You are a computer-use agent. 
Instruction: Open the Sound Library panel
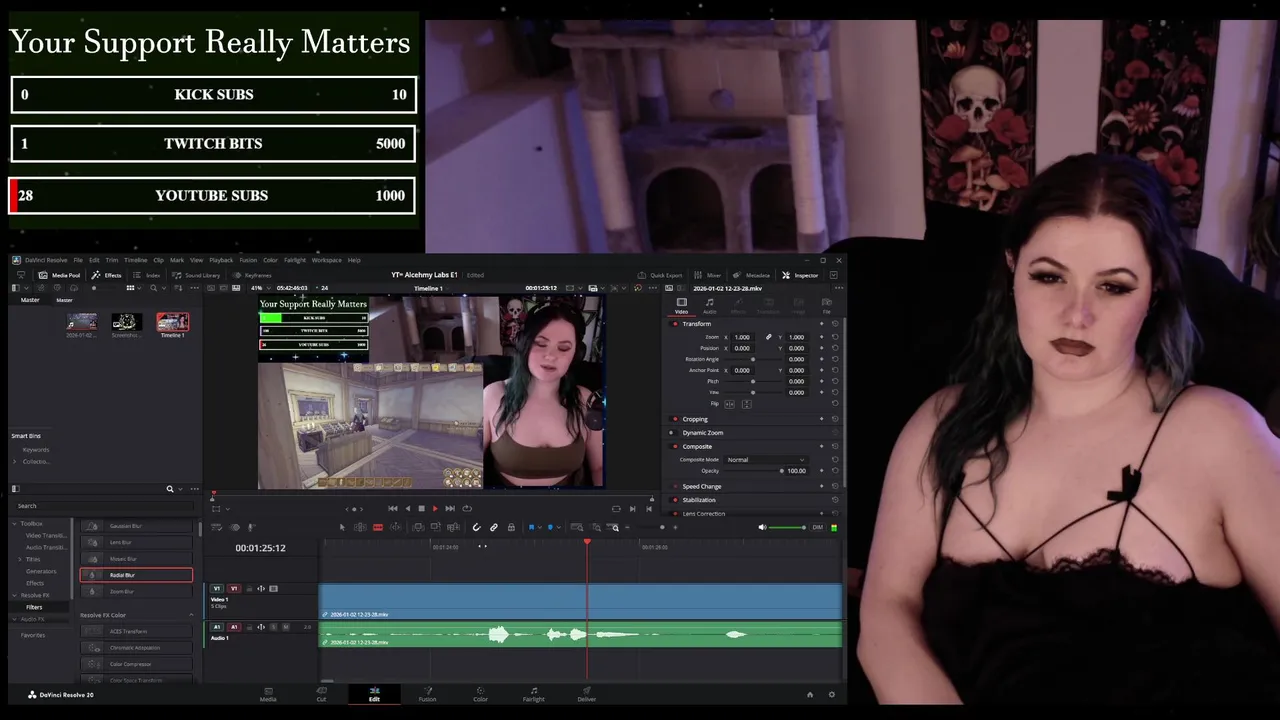pyautogui.click(x=196, y=275)
